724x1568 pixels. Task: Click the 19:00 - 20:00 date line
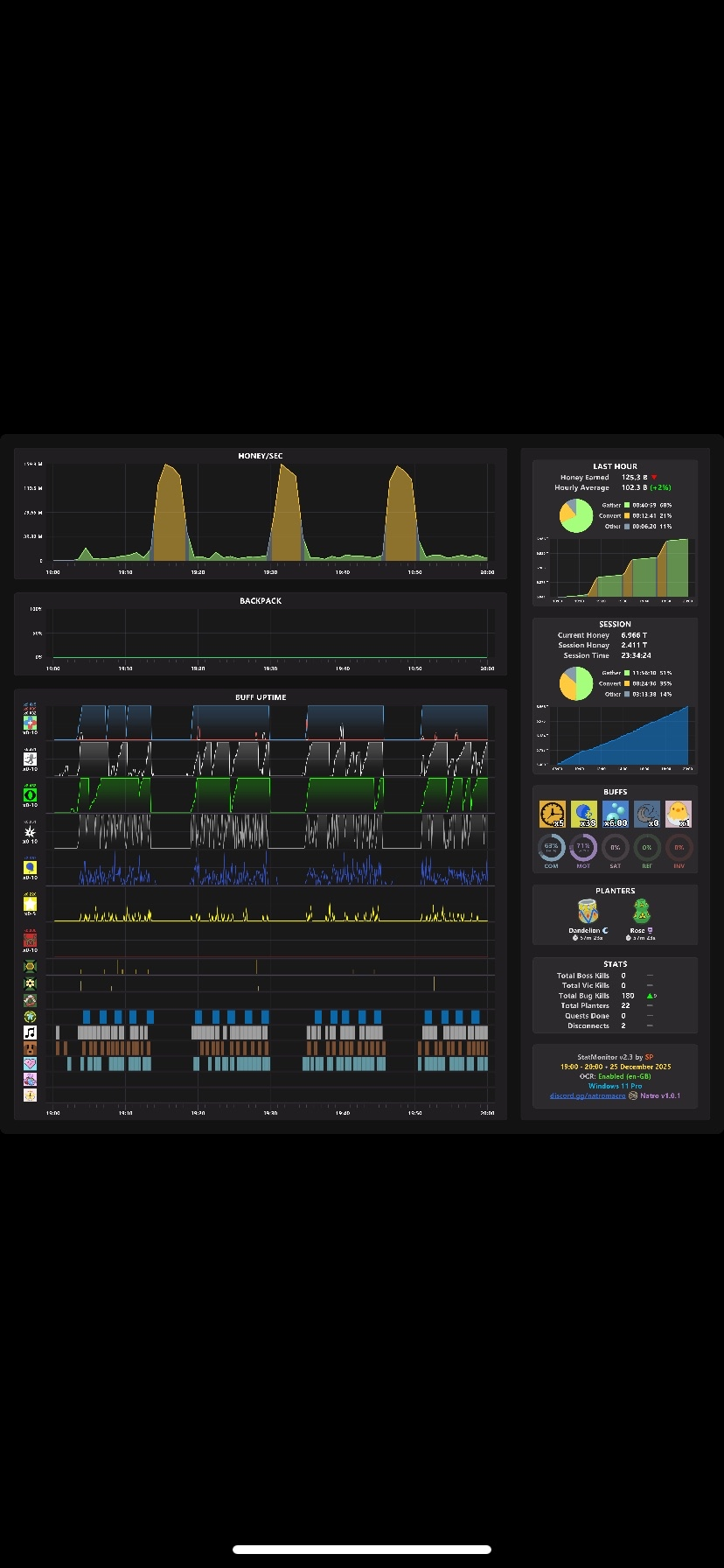(x=616, y=1067)
